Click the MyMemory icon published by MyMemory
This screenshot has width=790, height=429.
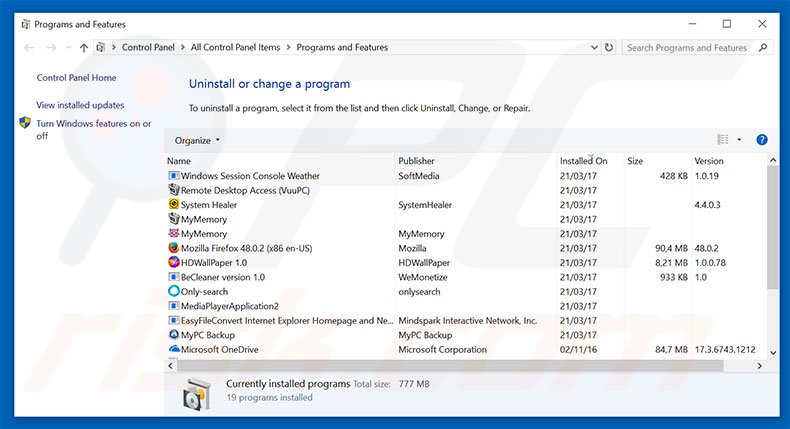[173, 233]
